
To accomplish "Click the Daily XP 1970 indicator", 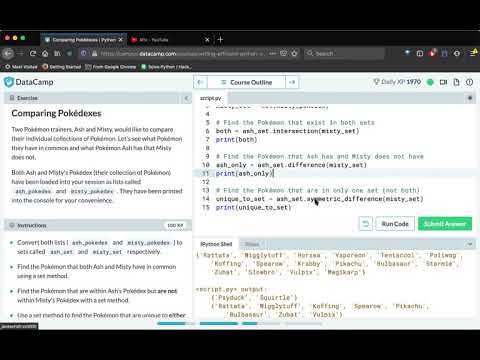I will pos(397,82).
